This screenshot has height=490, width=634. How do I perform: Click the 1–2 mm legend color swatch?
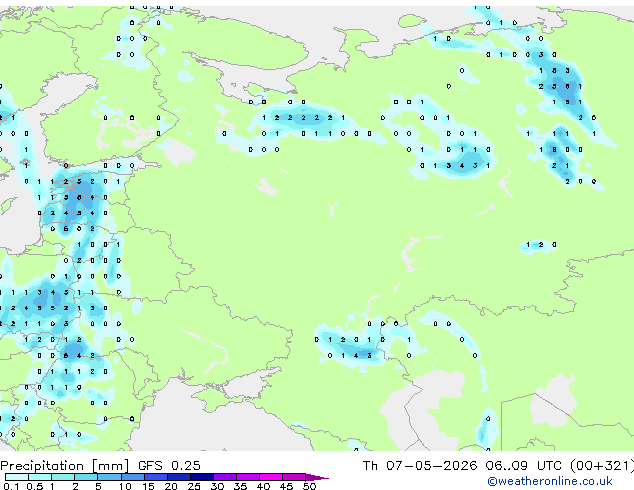point(63,477)
